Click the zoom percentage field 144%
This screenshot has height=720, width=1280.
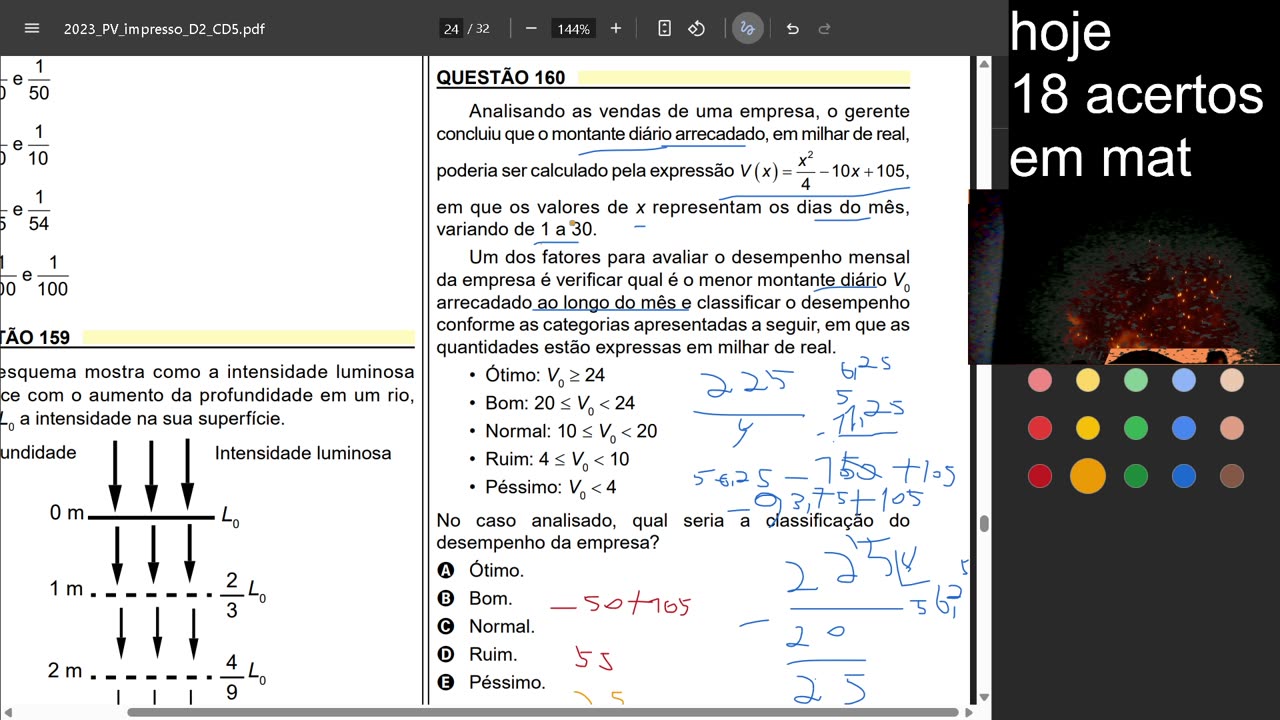click(x=574, y=29)
